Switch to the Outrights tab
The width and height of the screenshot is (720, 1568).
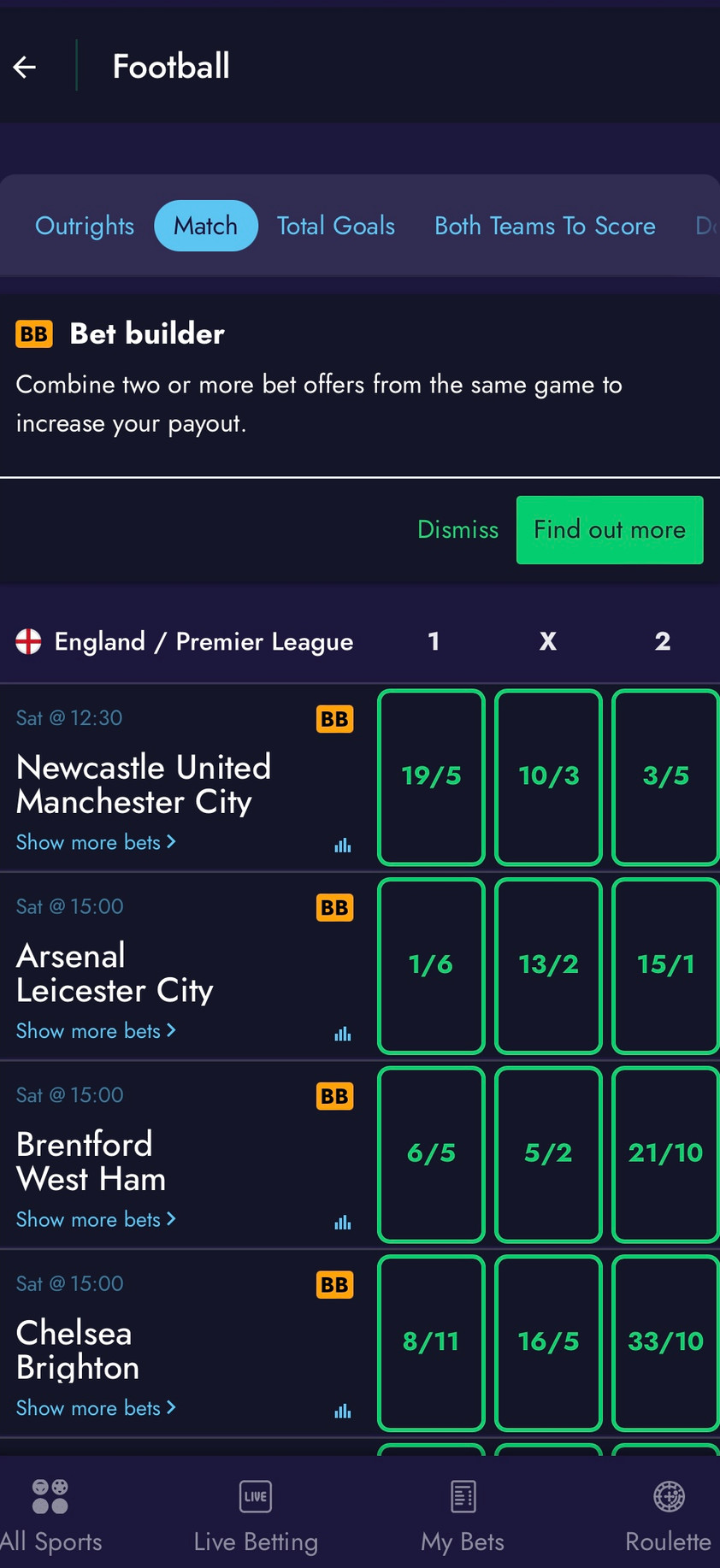[85, 226]
